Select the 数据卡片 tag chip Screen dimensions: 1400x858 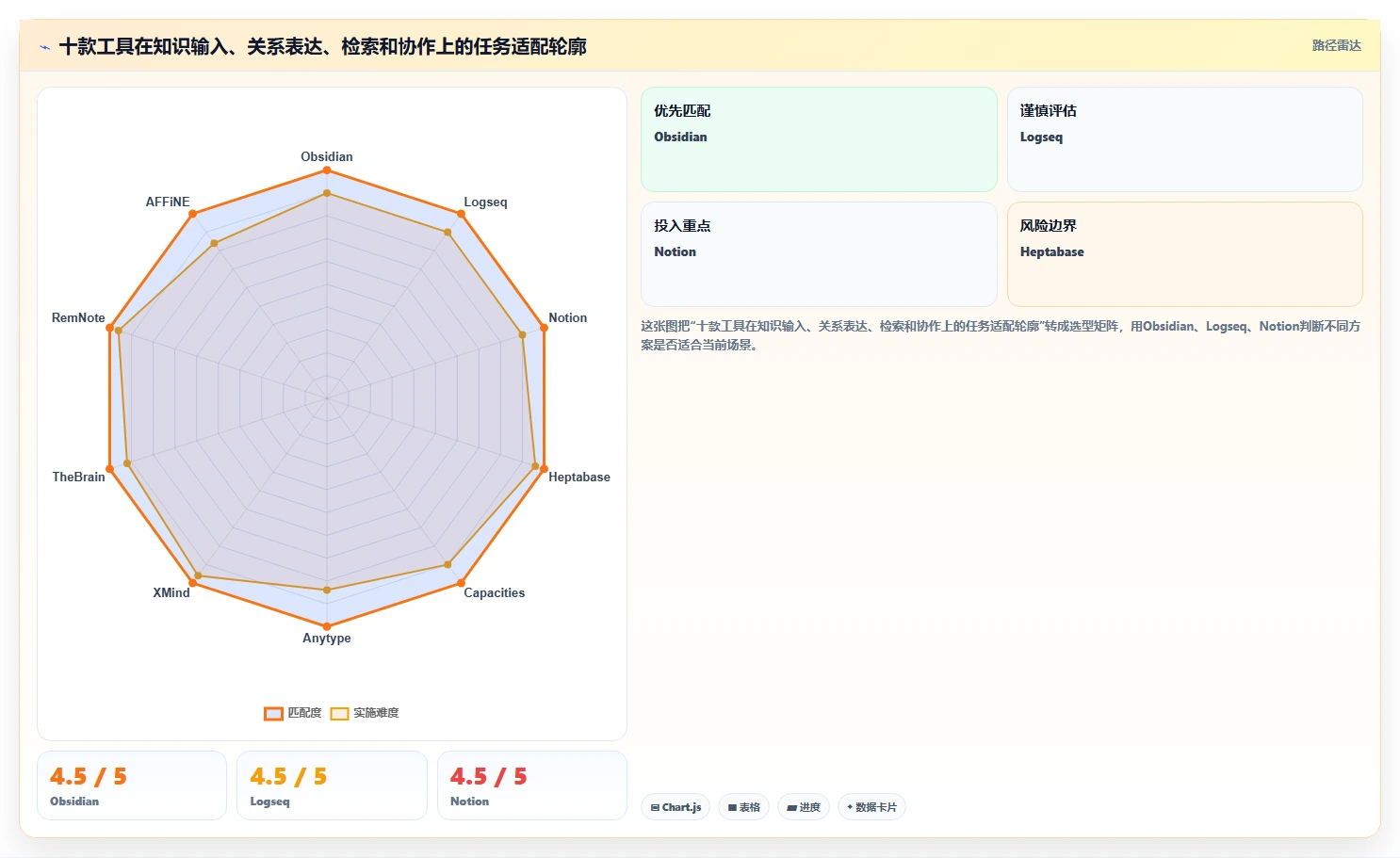coord(871,807)
